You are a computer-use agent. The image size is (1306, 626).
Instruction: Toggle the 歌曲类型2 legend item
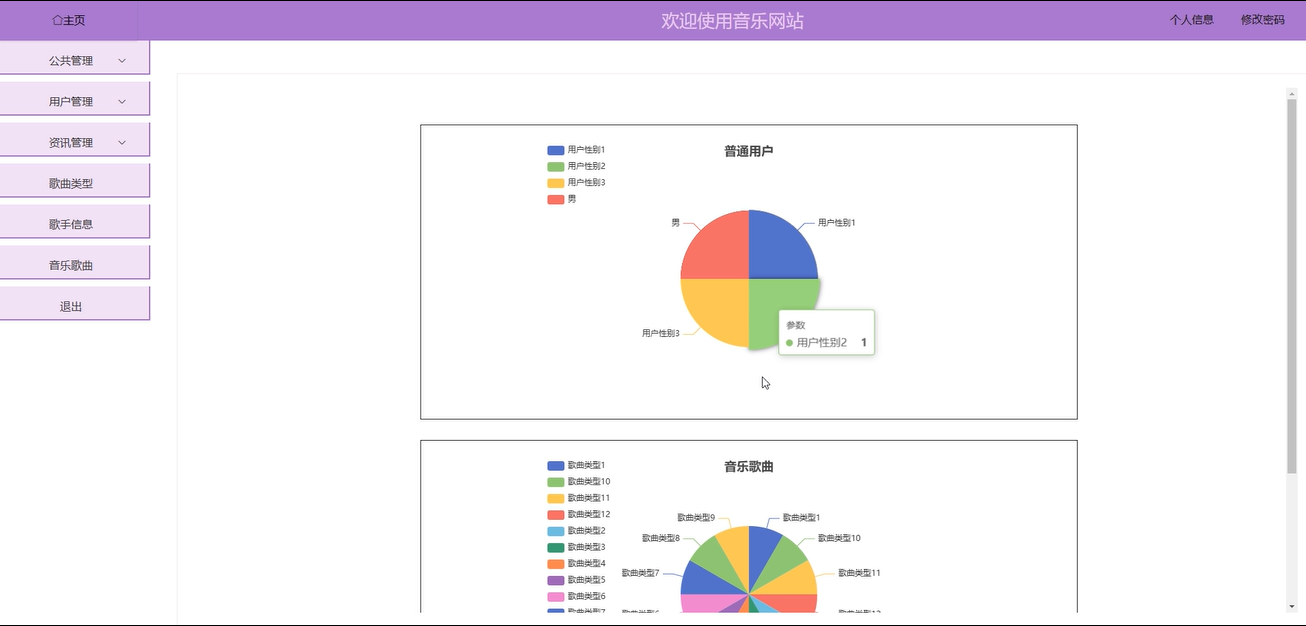click(x=576, y=530)
